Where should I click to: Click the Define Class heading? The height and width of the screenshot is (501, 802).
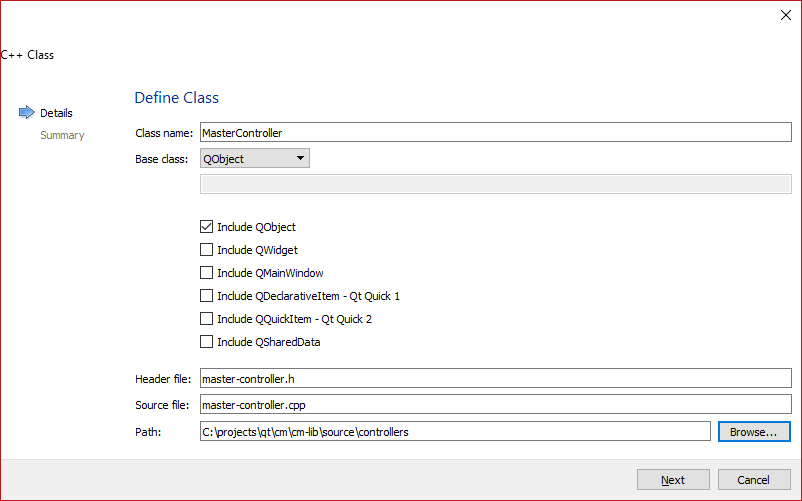pyautogui.click(x=177, y=98)
